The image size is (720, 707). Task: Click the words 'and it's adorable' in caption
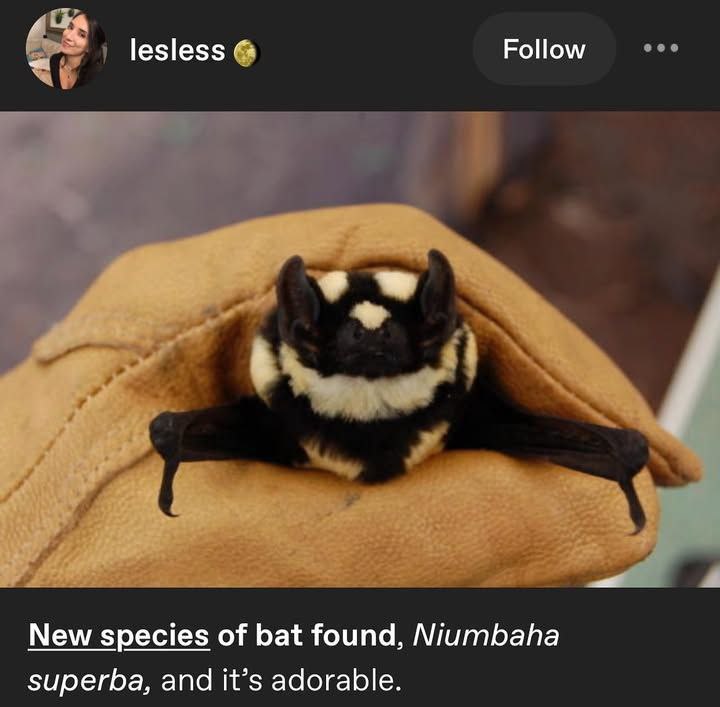coord(281,680)
